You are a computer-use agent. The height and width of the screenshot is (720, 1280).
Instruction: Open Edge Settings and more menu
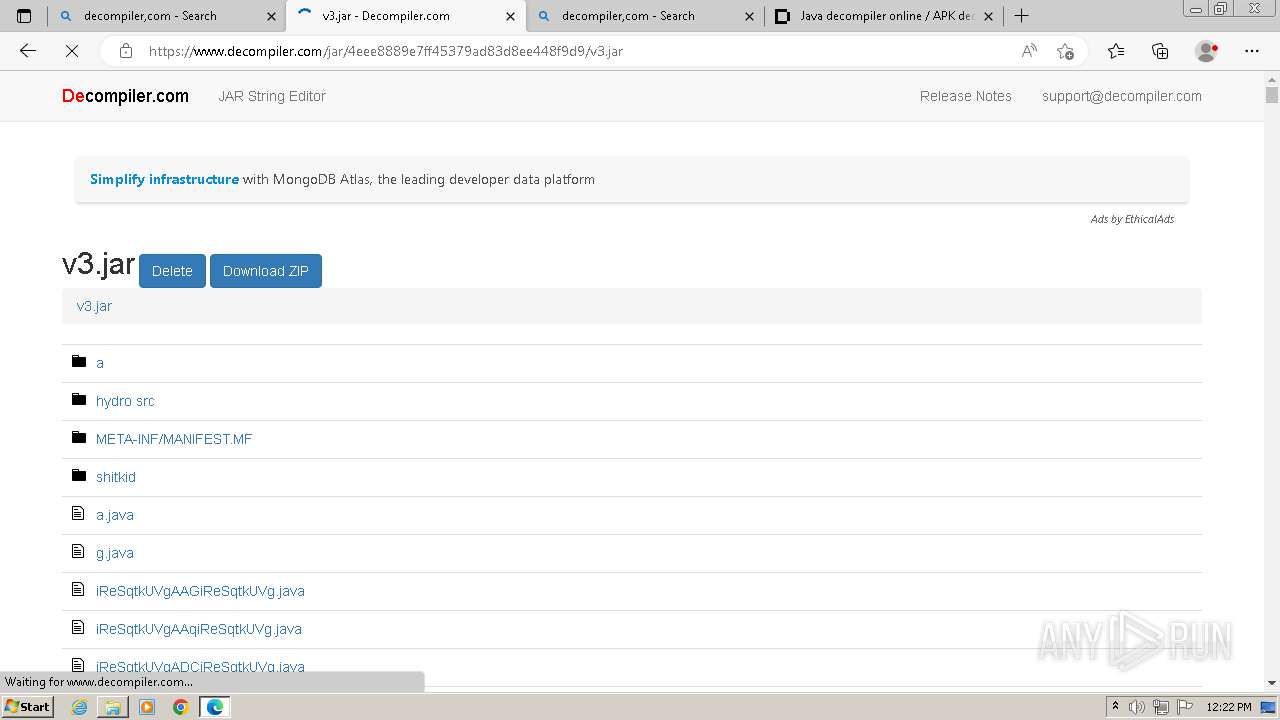pos(1252,51)
